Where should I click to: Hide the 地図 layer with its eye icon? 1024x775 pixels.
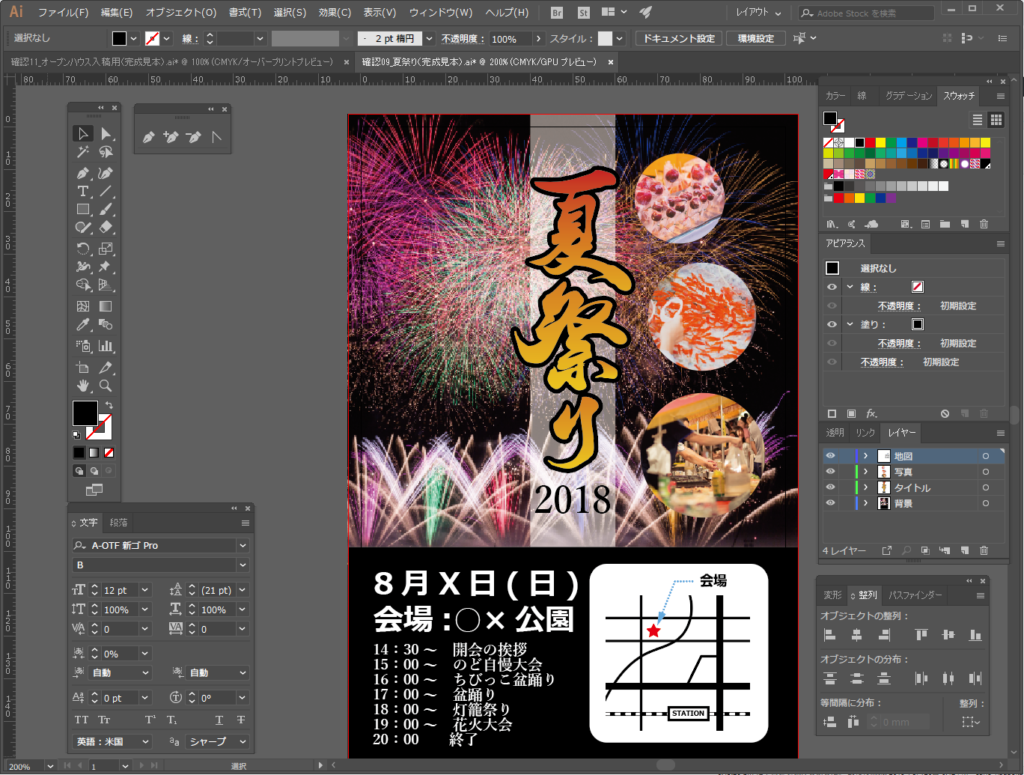coord(829,456)
